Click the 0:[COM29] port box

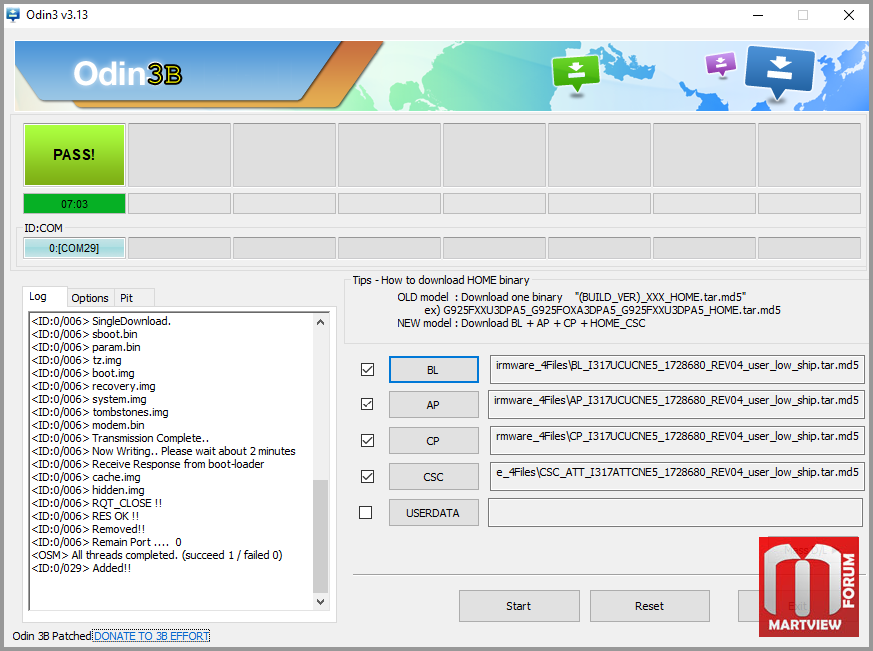pyautogui.click(x=74, y=248)
